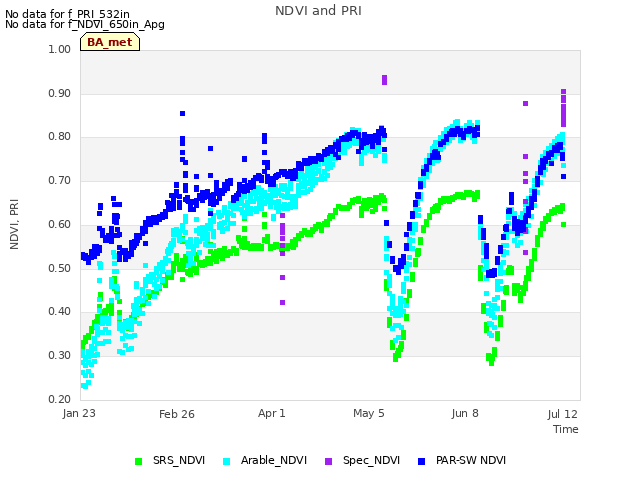
Task: Click the purple Spec_NDVI legend swatch
Action: click(x=329, y=461)
